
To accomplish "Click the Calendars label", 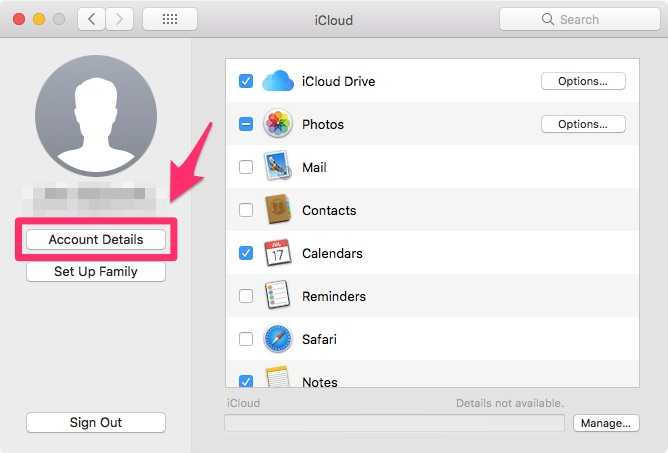I will tap(332, 254).
